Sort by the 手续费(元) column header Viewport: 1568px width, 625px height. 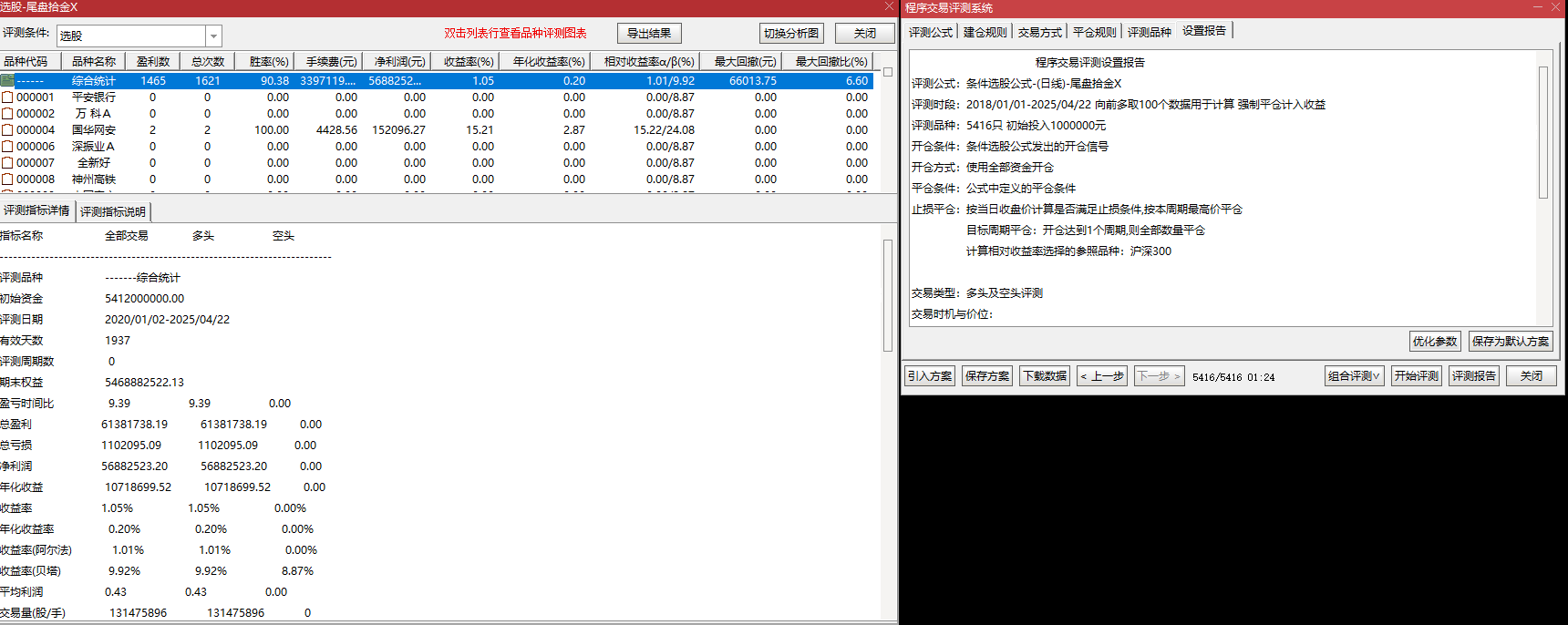tap(328, 62)
